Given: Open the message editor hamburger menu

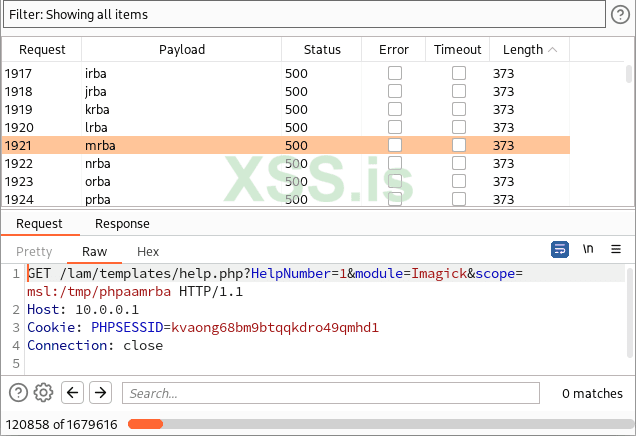Looking at the screenshot, I should tap(616, 249).
